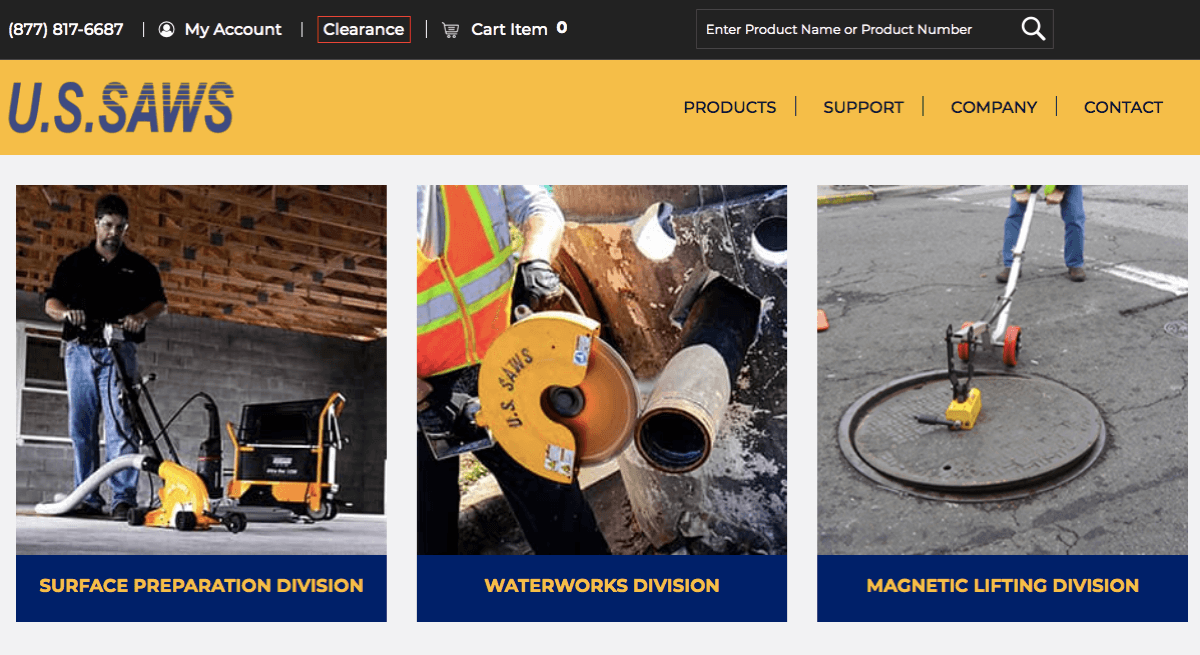Viewport: 1200px width, 655px height.
Task: Click the shopping cart icon
Action: point(451,30)
